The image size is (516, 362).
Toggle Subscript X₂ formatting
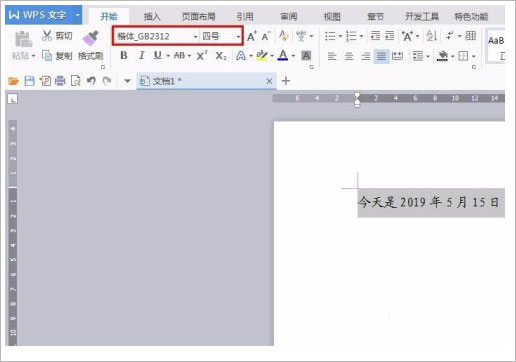(x=221, y=56)
